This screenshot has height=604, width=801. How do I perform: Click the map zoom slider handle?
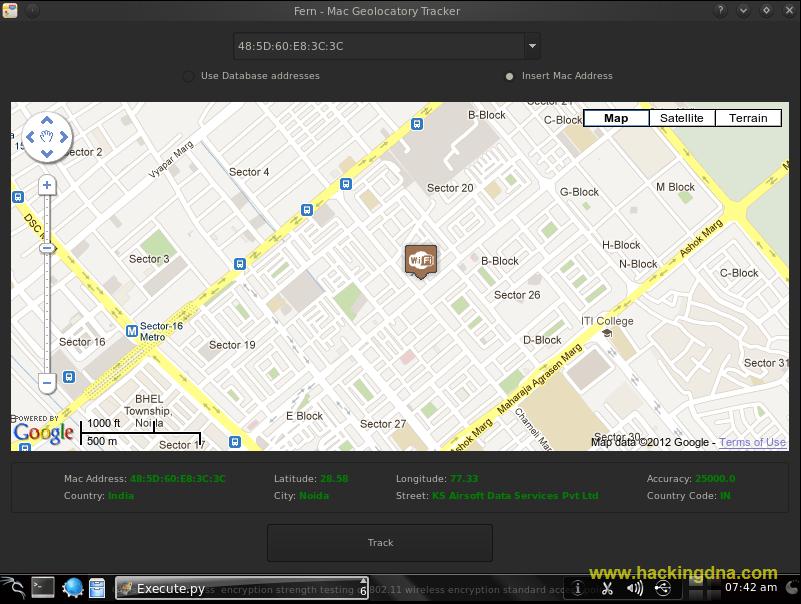click(x=47, y=248)
